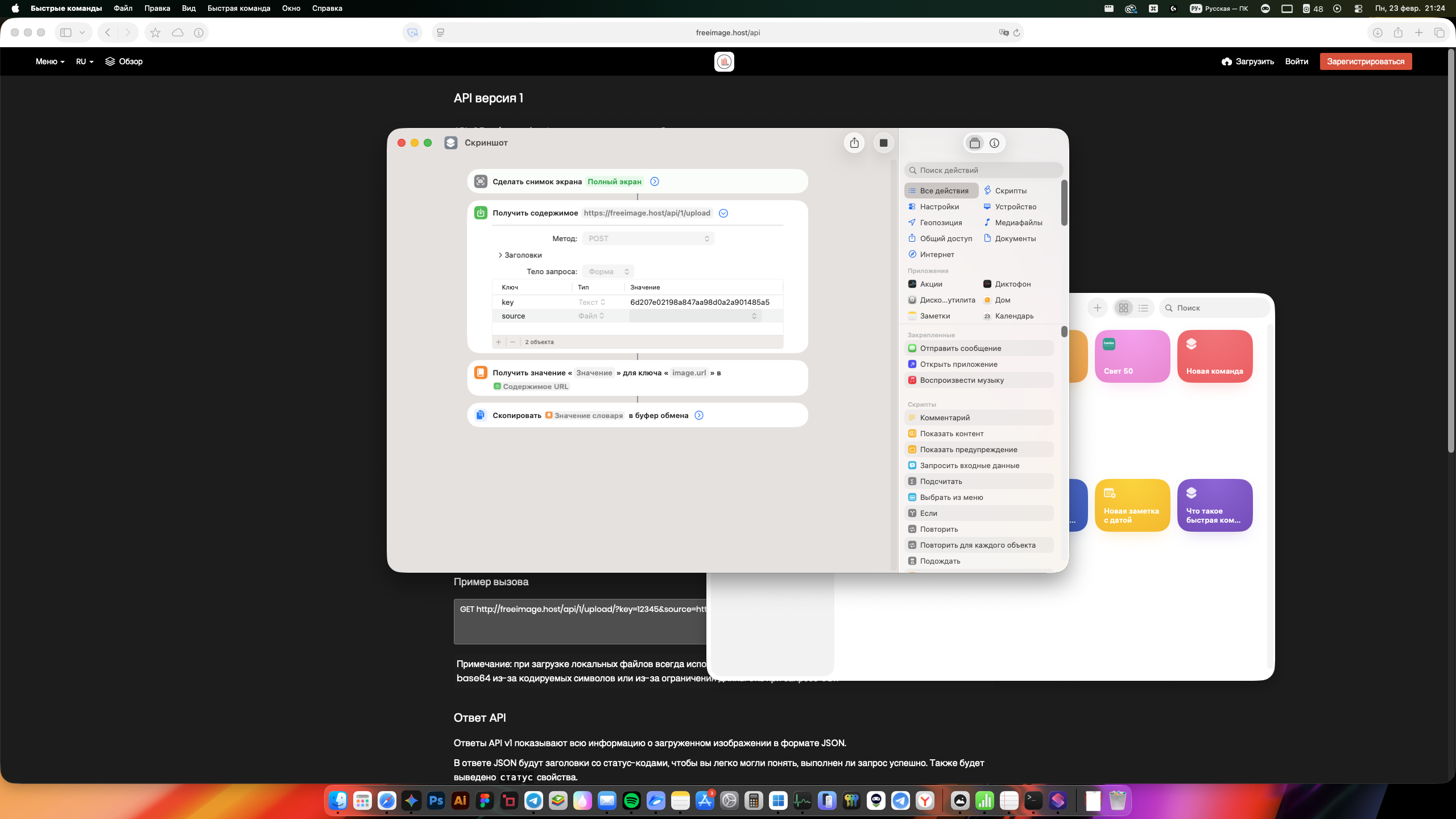
Task: Click the screenshot action icon
Action: pos(481,181)
